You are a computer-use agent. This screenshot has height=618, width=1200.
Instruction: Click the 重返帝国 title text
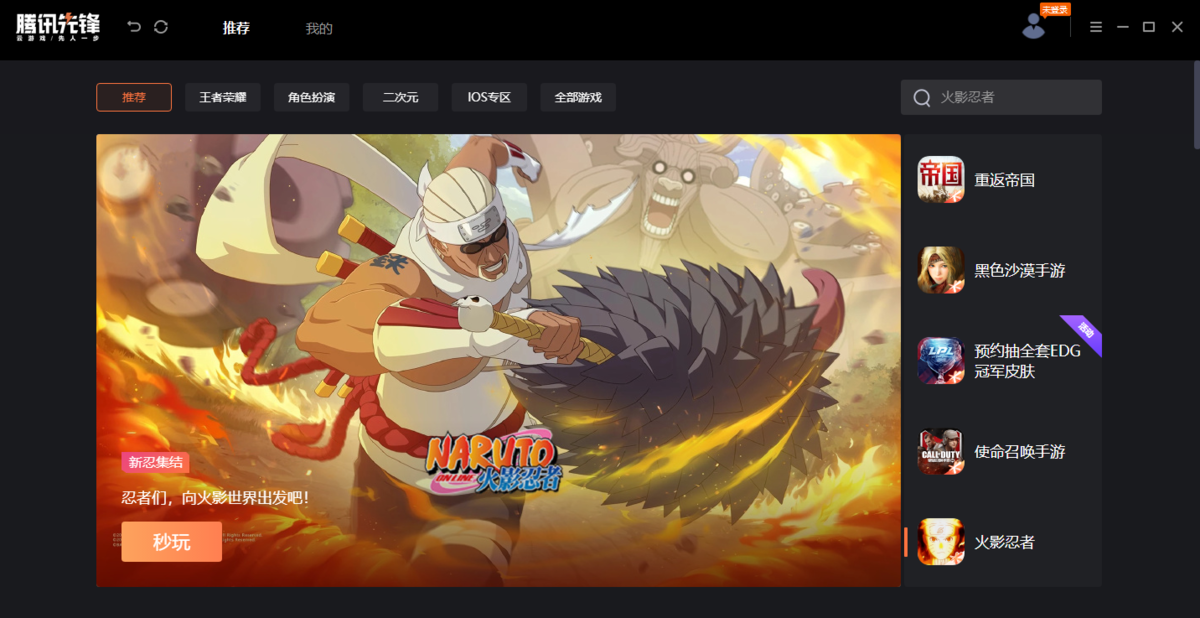point(1005,180)
